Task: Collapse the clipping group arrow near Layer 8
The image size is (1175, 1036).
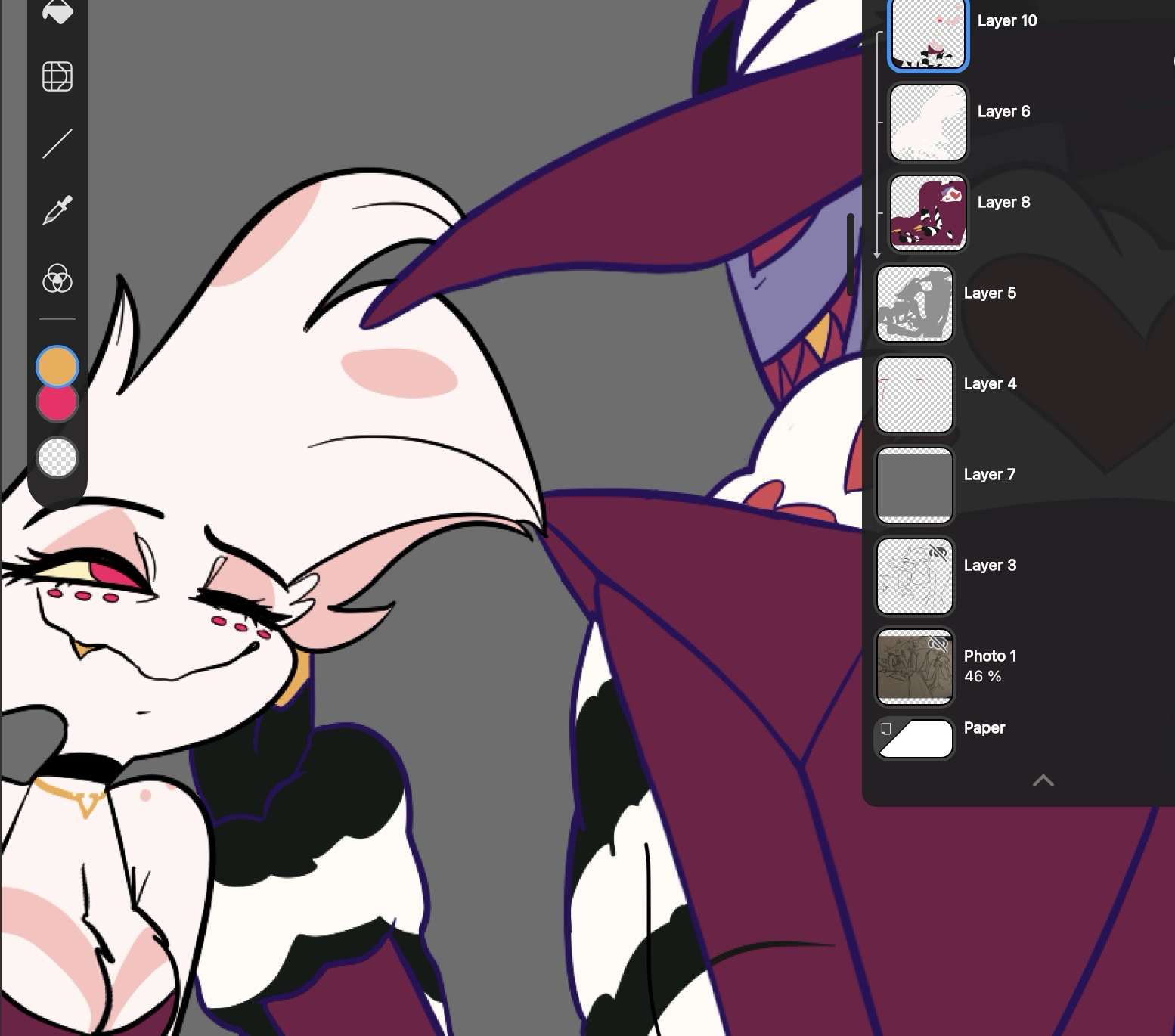Action: pos(877,255)
